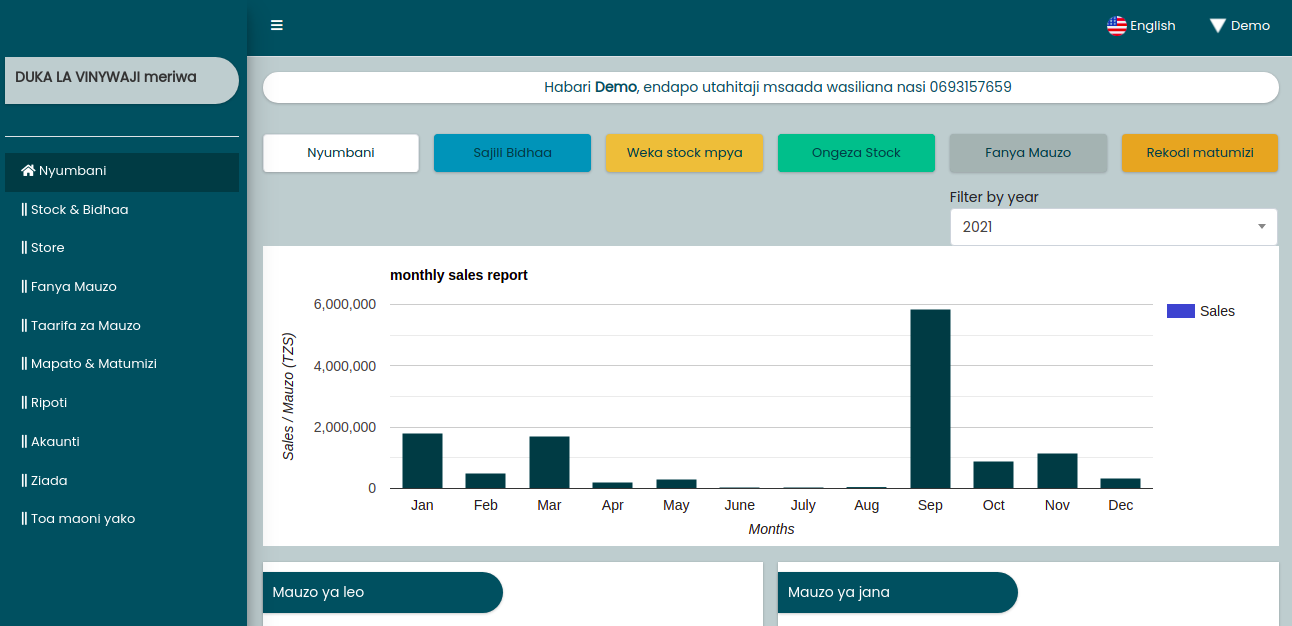Open the Store sidebar menu
Image resolution: width=1292 pixels, height=626 pixels.
[43, 248]
